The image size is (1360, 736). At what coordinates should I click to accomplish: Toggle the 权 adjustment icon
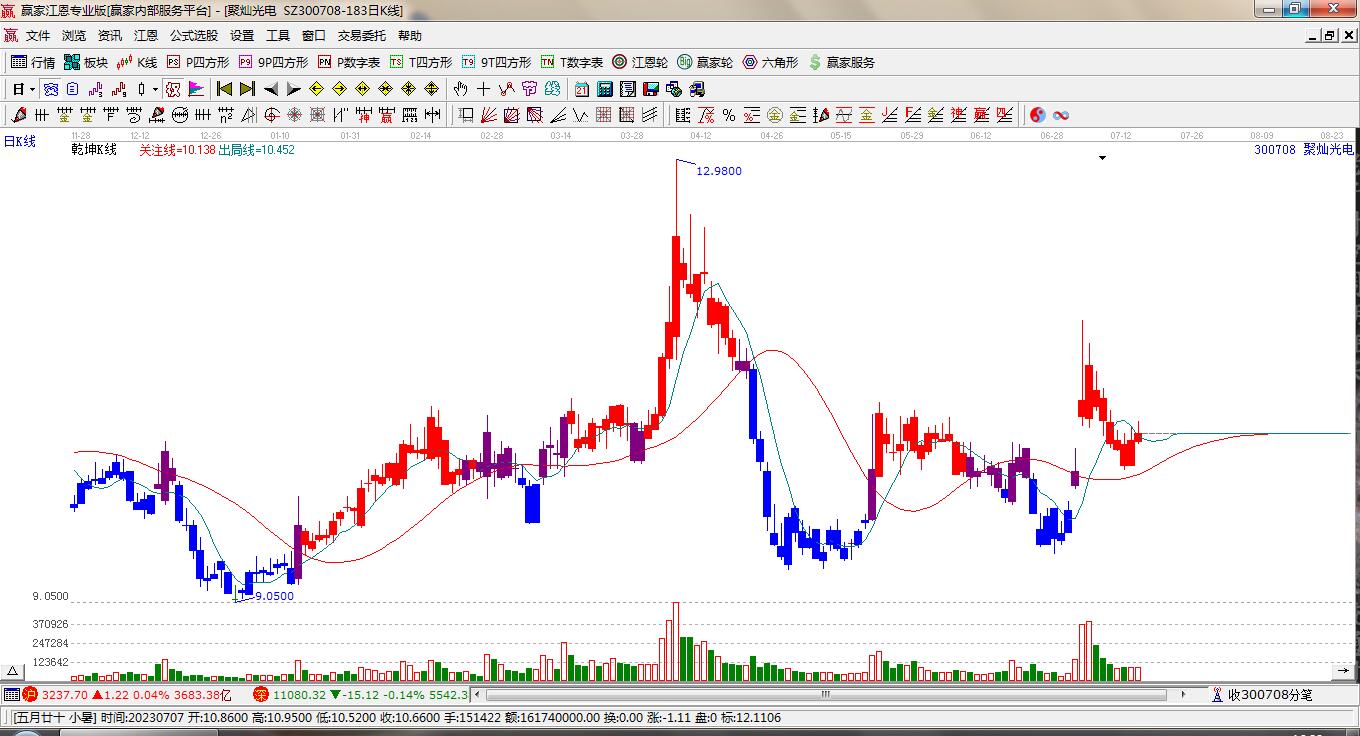click(x=173, y=89)
